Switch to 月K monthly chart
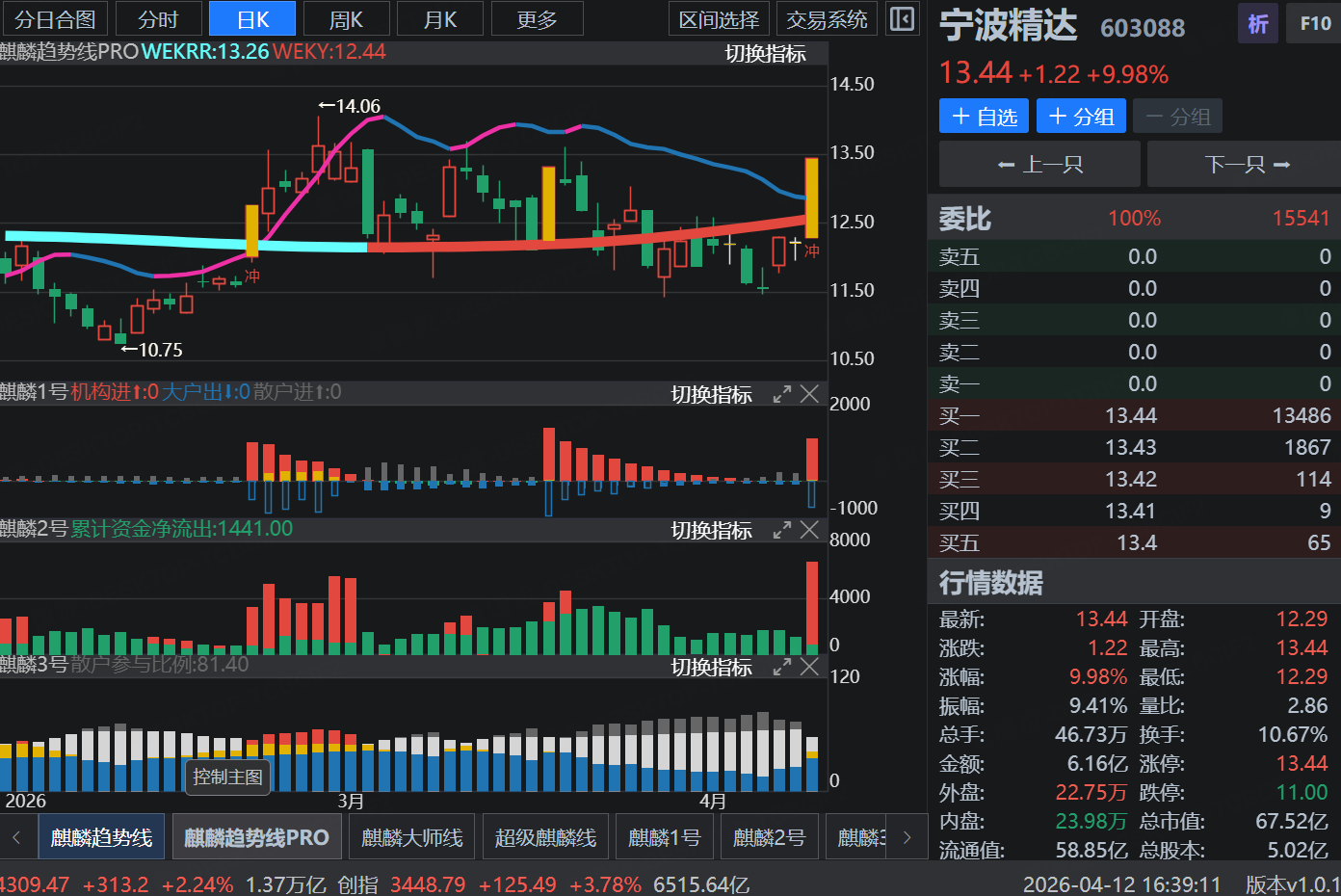This screenshot has width=1341, height=896. (440, 19)
